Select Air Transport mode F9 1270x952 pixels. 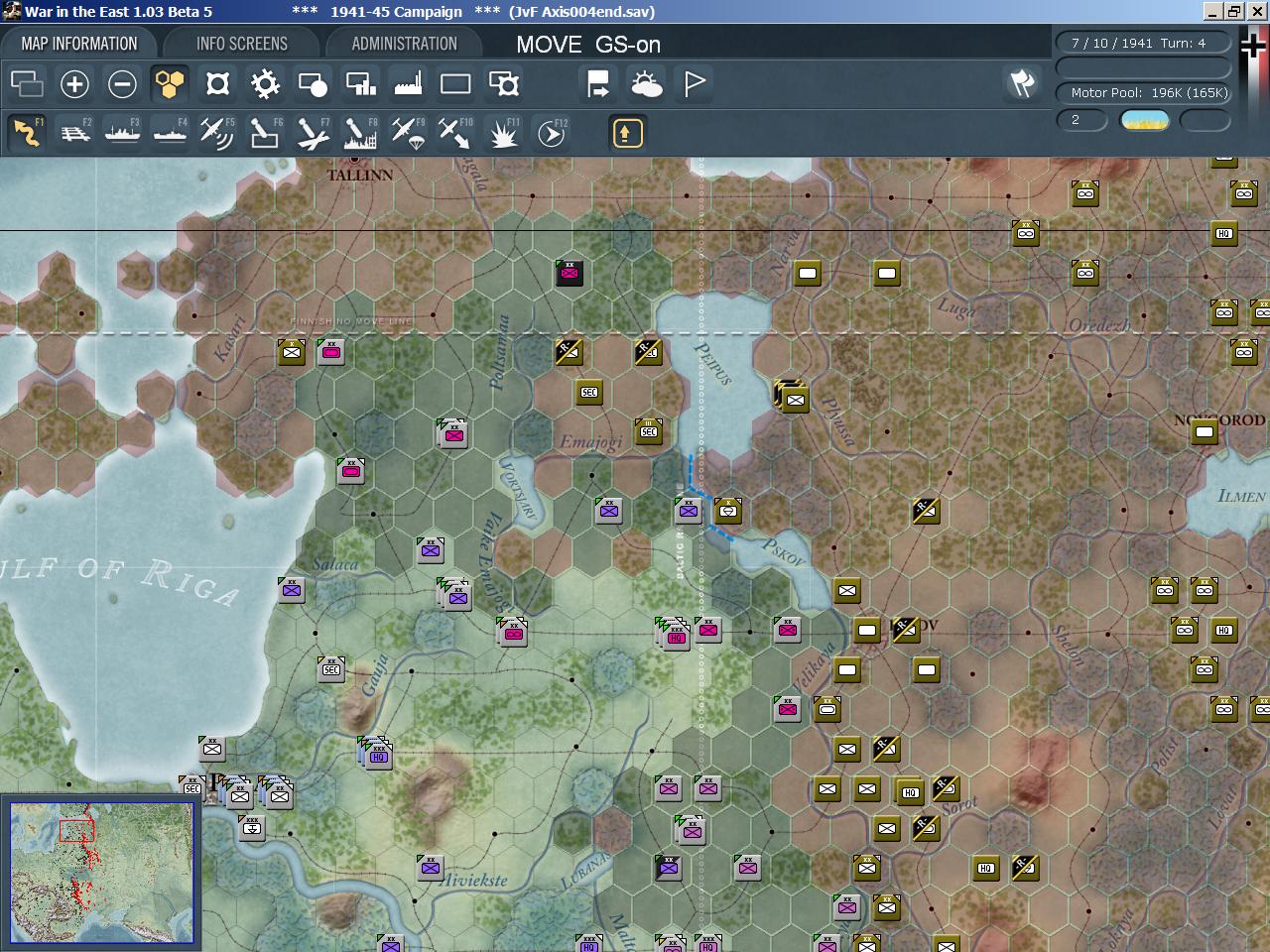tap(408, 132)
